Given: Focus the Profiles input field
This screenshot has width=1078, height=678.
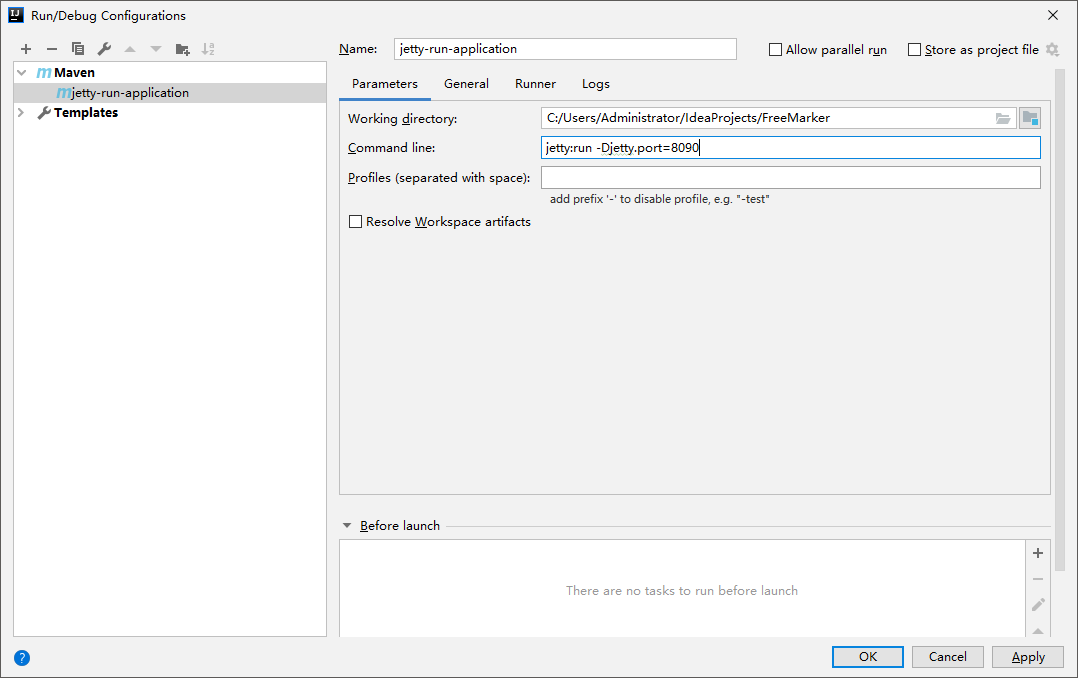Looking at the screenshot, I should [791, 177].
